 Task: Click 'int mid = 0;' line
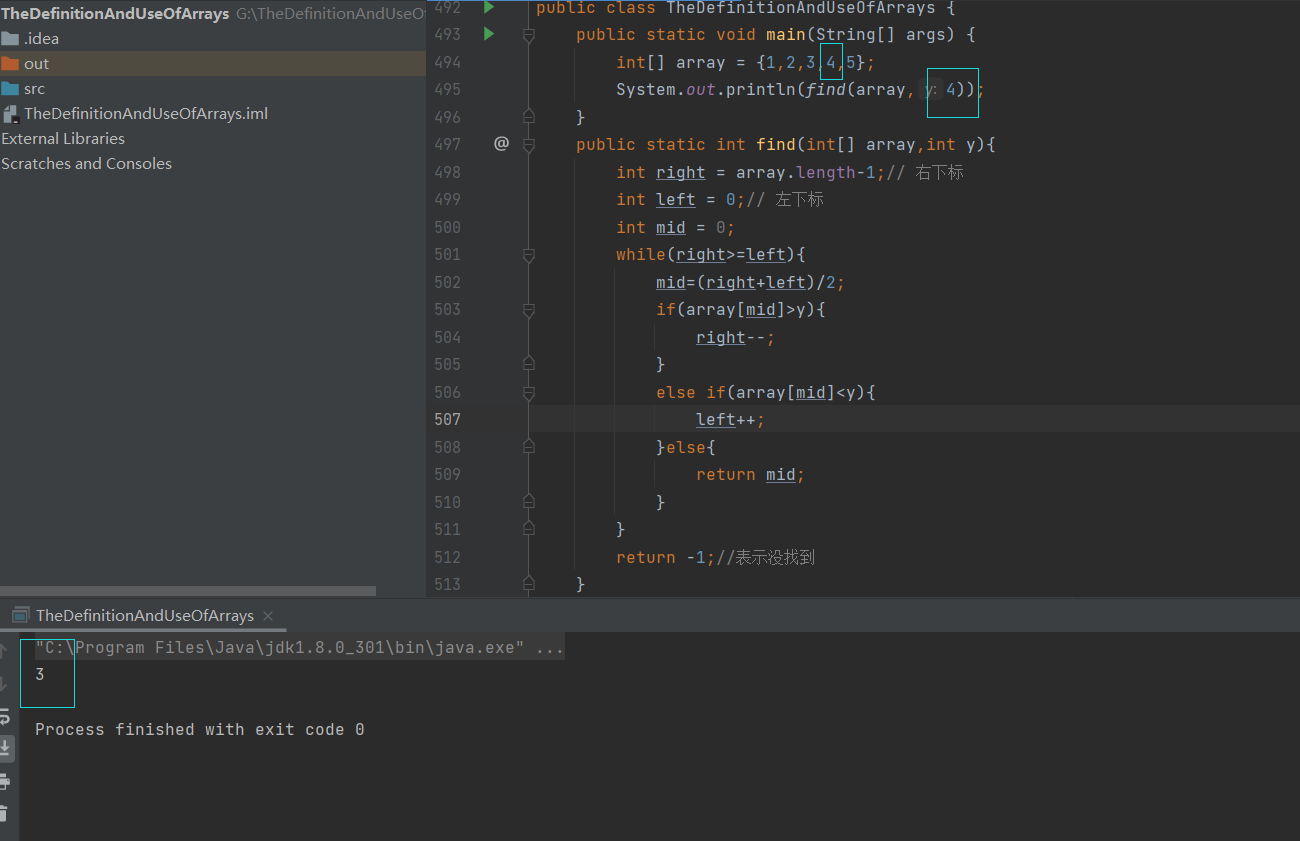[x=675, y=227]
